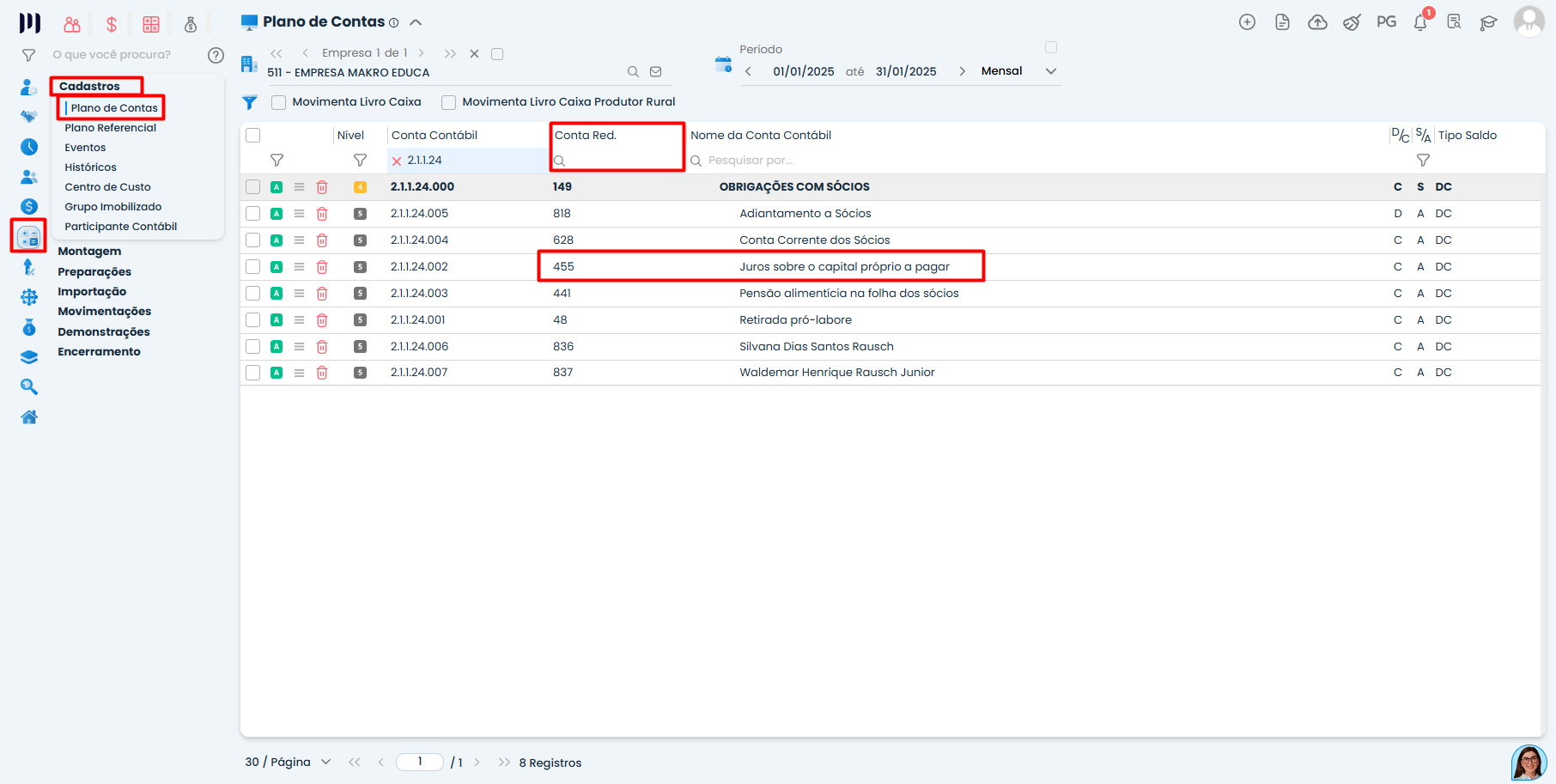Open the help question mark icon
1556x784 pixels.
tap(216, 55)
